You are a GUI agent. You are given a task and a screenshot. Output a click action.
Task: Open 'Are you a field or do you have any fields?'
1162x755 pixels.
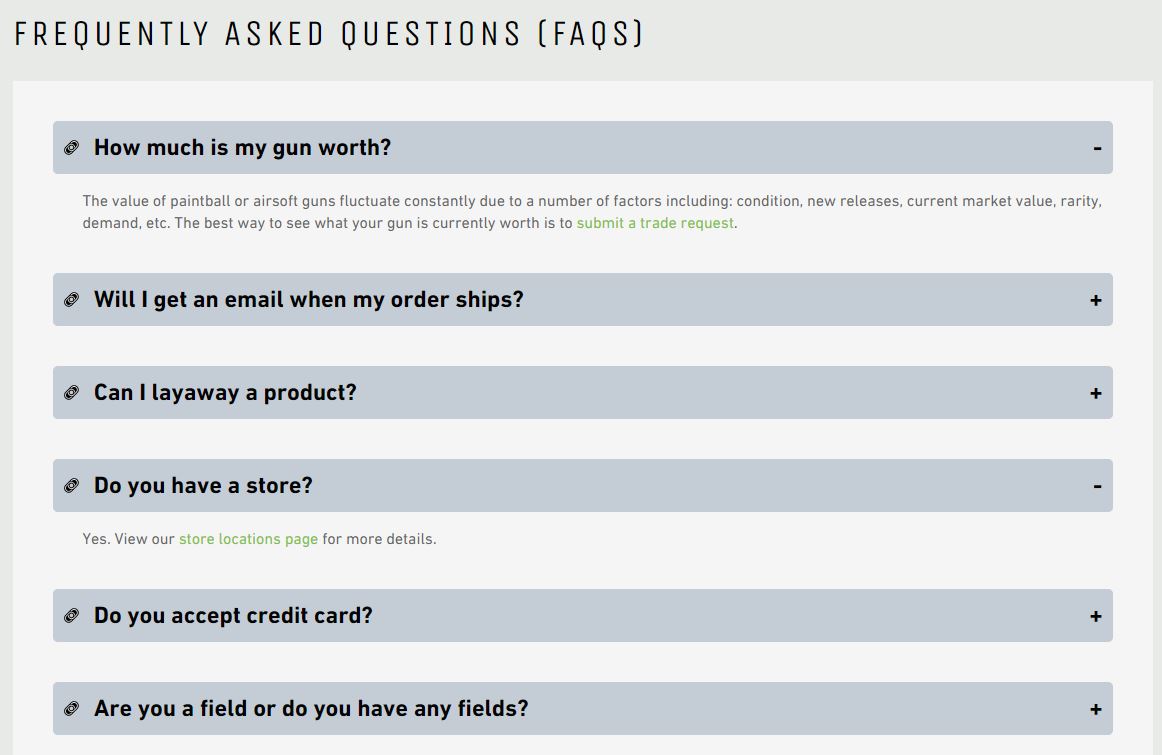click(x=311, y=708)
